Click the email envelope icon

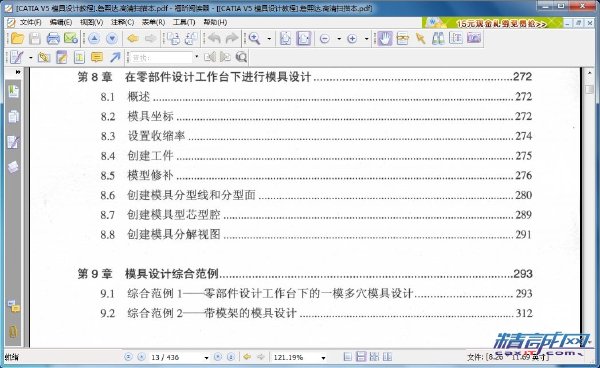[x=71, y=39]
